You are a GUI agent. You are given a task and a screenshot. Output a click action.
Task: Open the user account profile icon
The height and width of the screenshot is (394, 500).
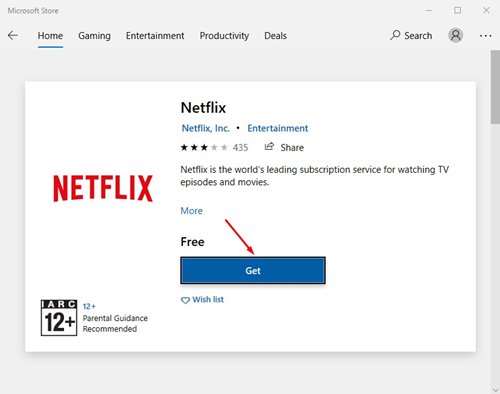click(x=455, y=35)
